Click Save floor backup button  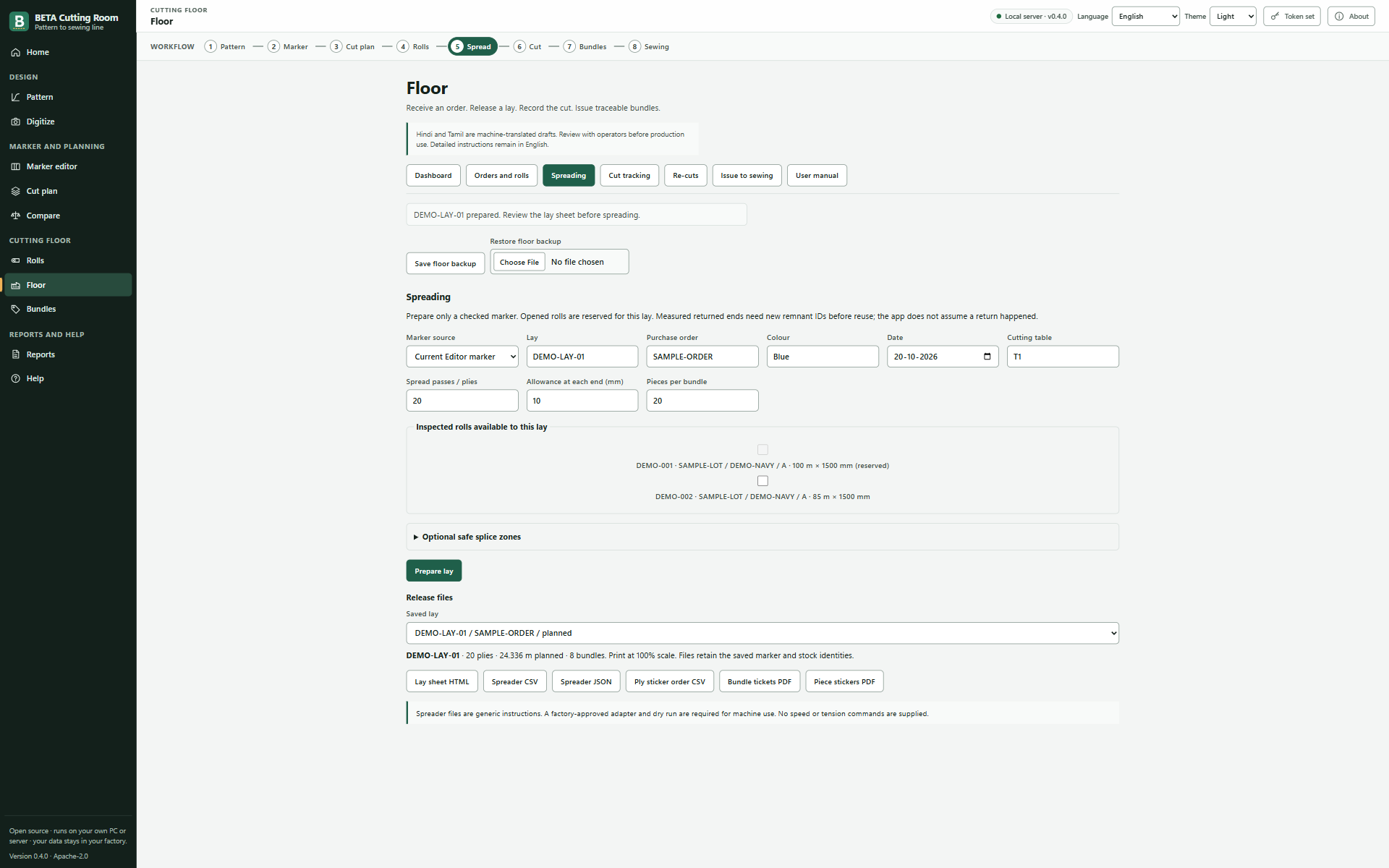click(x=446, y=263)
